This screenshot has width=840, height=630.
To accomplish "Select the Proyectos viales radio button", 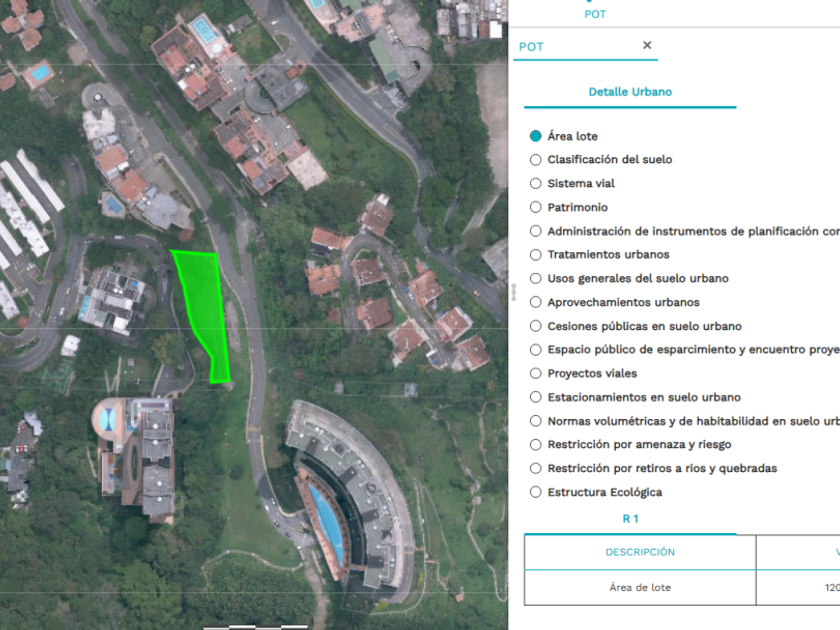I will tap(536, 374).
